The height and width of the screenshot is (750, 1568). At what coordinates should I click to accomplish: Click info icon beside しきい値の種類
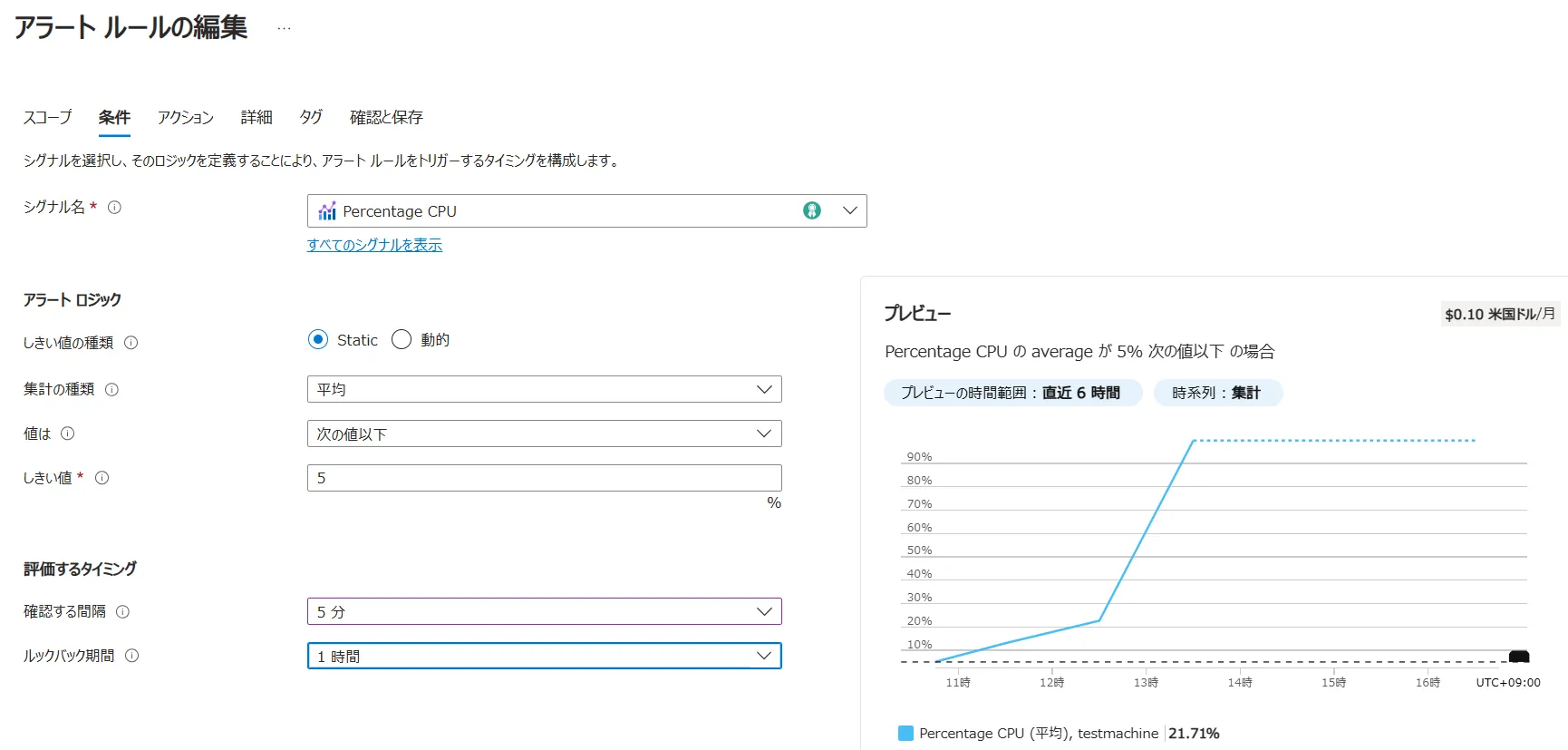(x=131, y=343)
